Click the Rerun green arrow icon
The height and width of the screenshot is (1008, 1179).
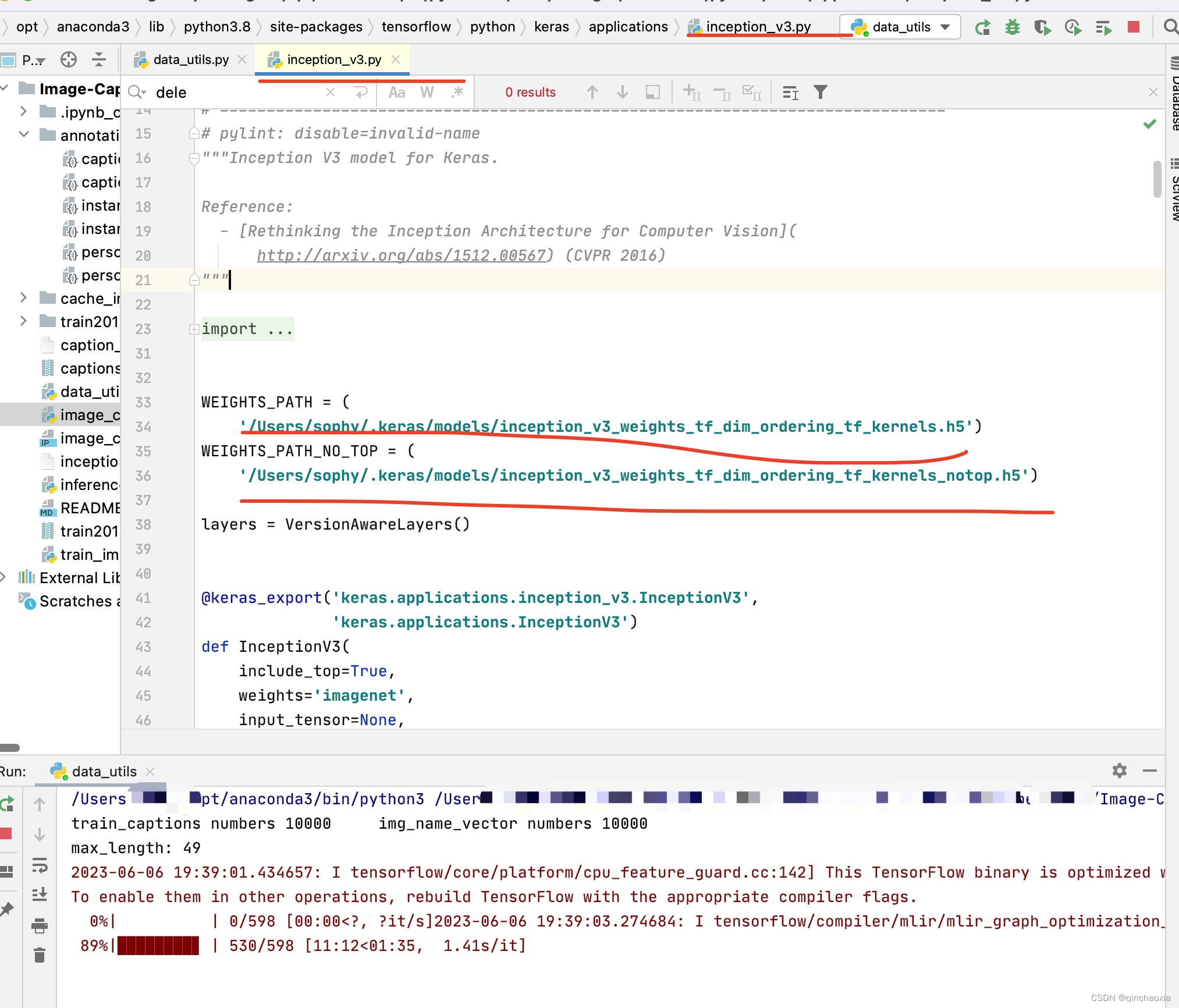[x=983, y=27]
